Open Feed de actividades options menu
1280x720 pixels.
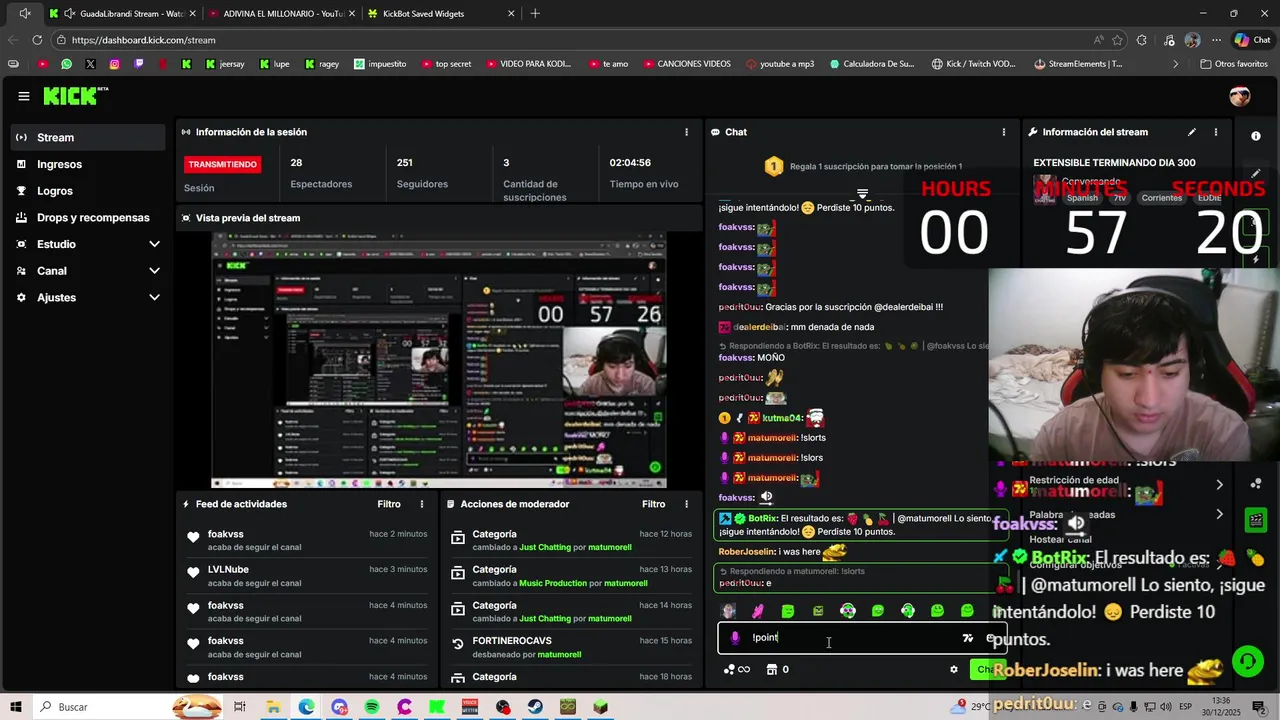click(x=422, y=504)
